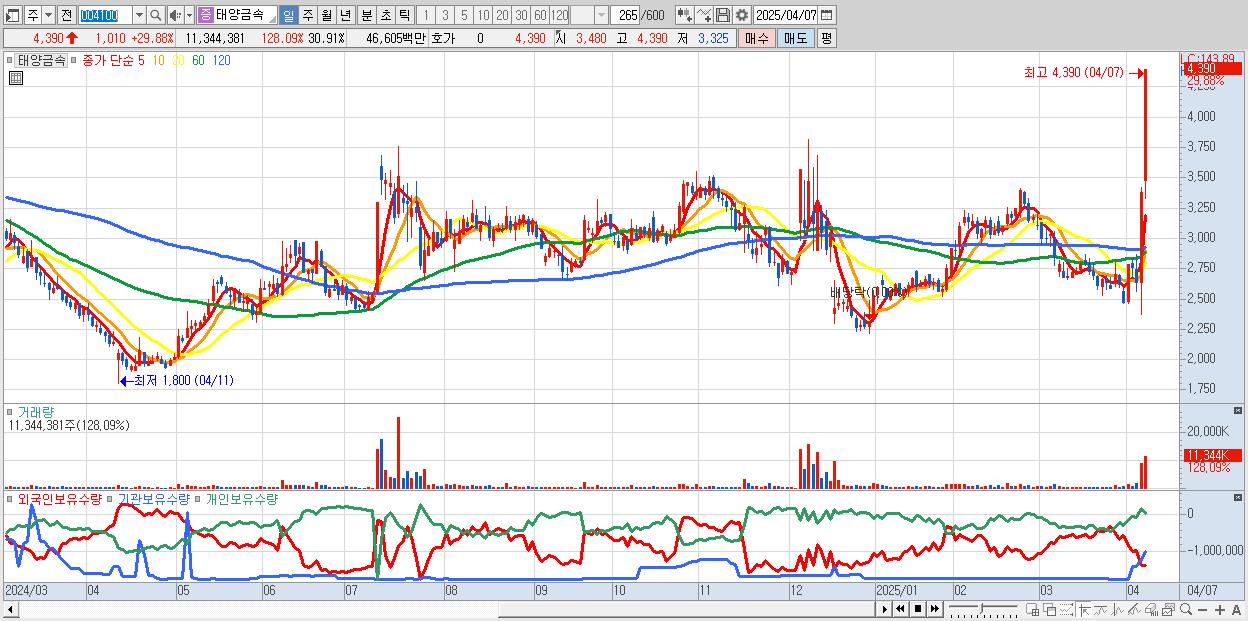Click the trend line tool icon
The width and height of the screenshot is (1248, 621).
[1101, 609]
